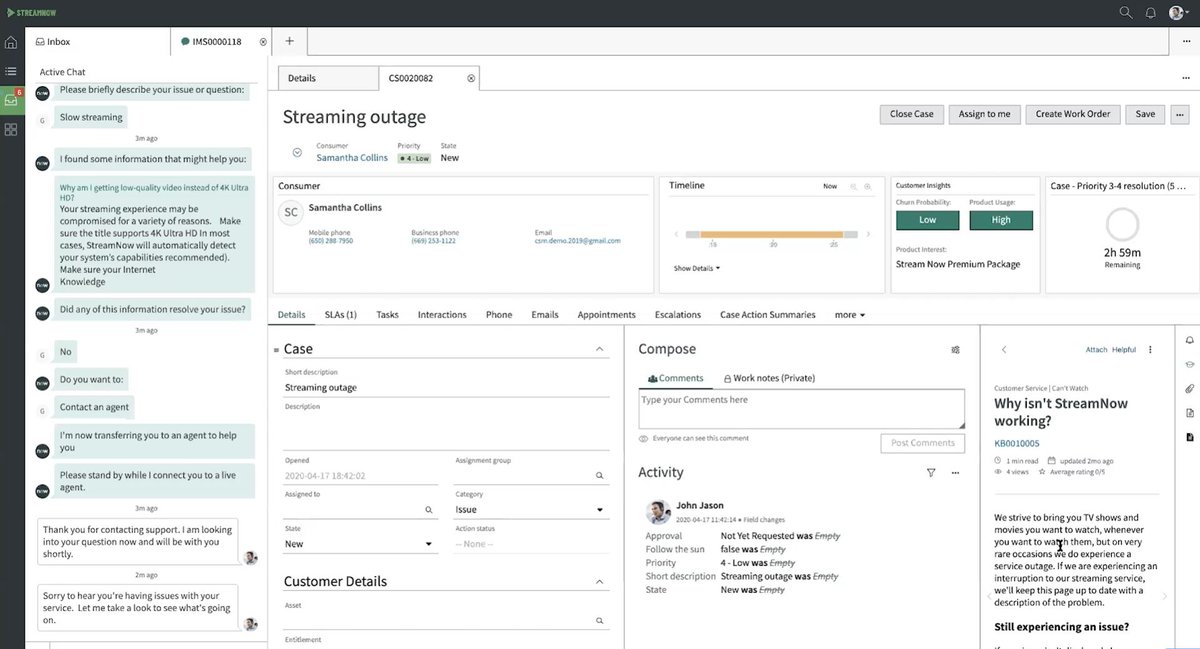
Task: Open the SLAs (1) tab
Action: (x=340, y=314)
